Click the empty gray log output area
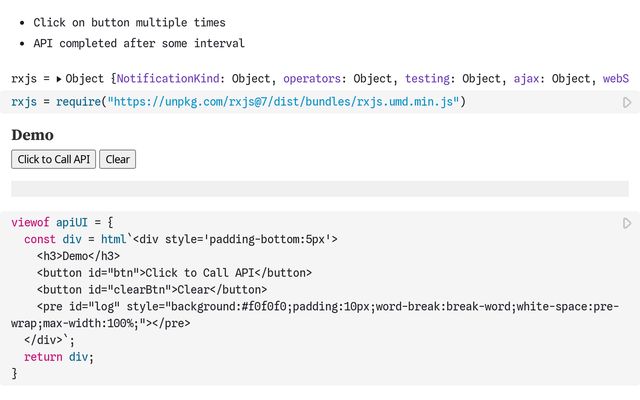 (x=319, y=188)
